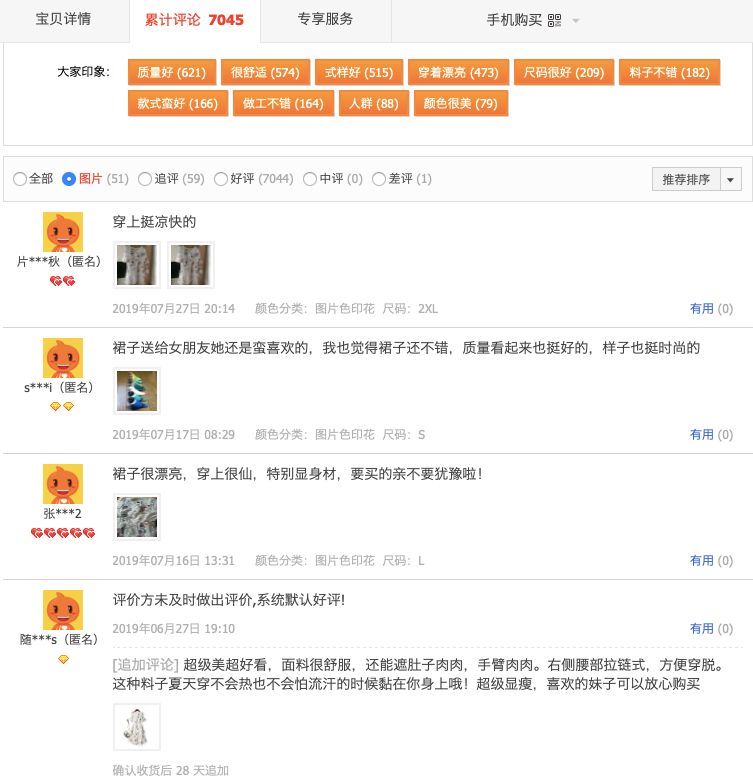Click the red hearts rating under 张***2
The height and width of the screenshot is (783, 753).
pos(63,533)
